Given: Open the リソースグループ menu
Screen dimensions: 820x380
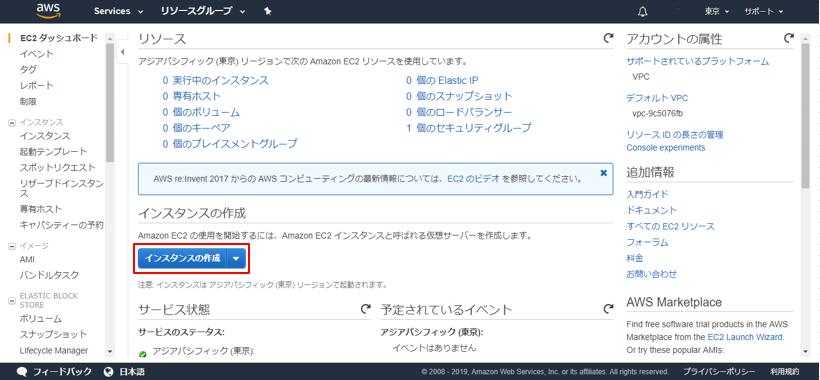Looking at the screenshot, I should pos(203,11).
